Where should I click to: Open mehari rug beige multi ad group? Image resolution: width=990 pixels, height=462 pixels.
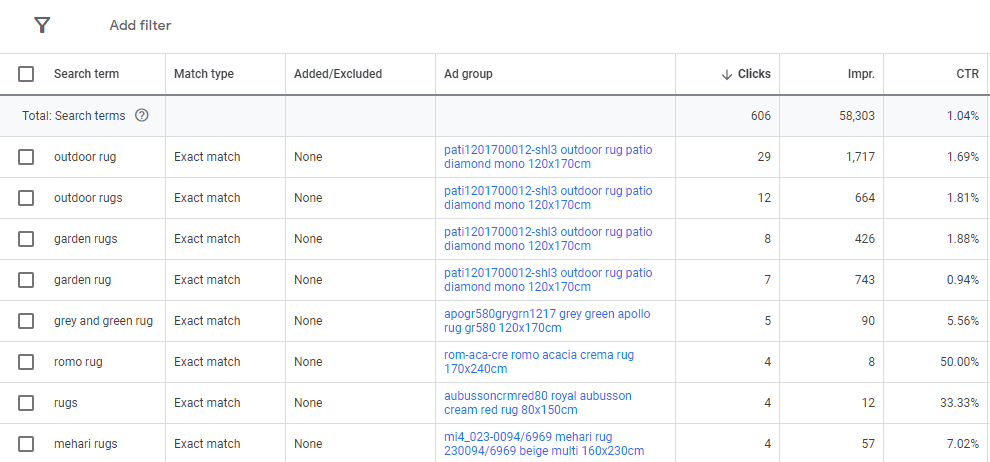[x=543, y=444]
